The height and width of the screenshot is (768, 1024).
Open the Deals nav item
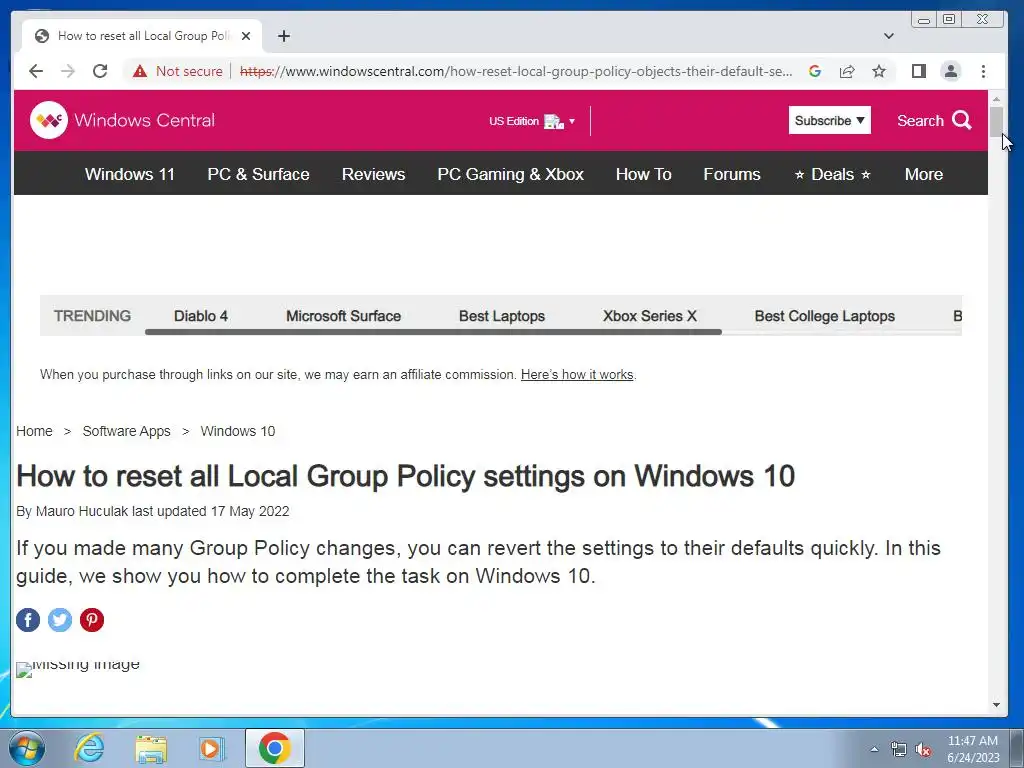point(833,174)
